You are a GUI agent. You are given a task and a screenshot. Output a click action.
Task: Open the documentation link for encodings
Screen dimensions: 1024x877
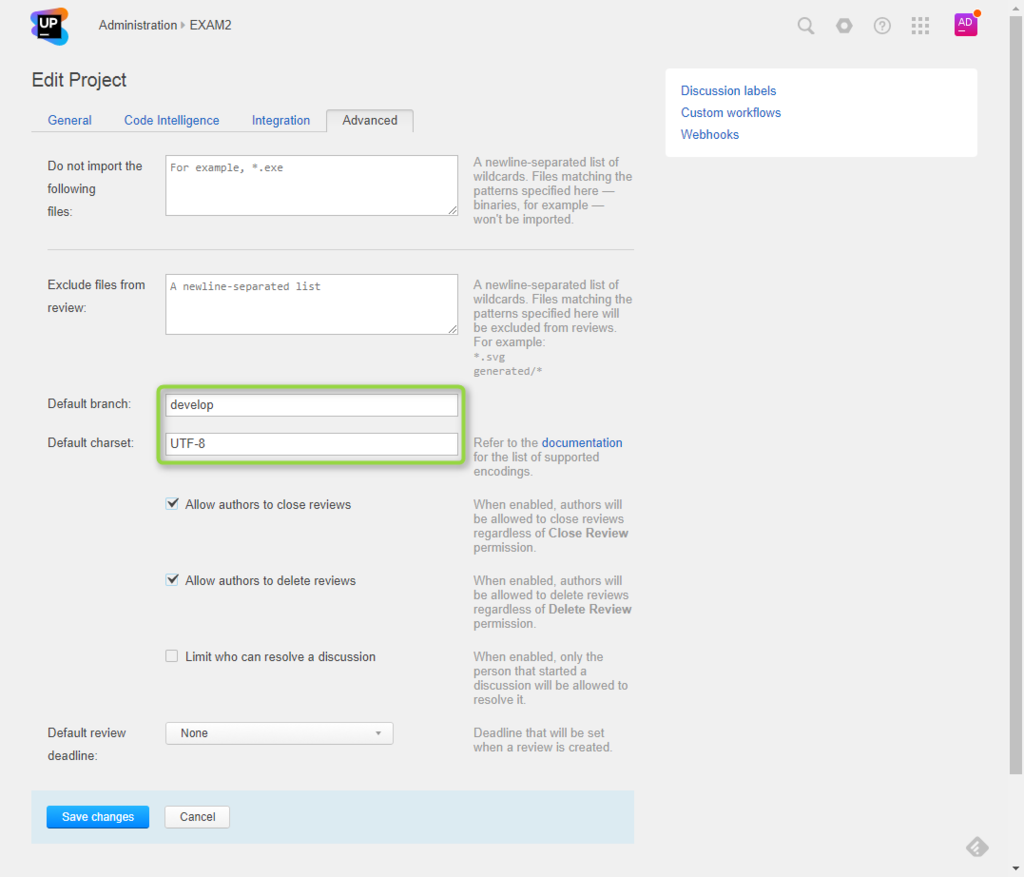tap(582, 442)
